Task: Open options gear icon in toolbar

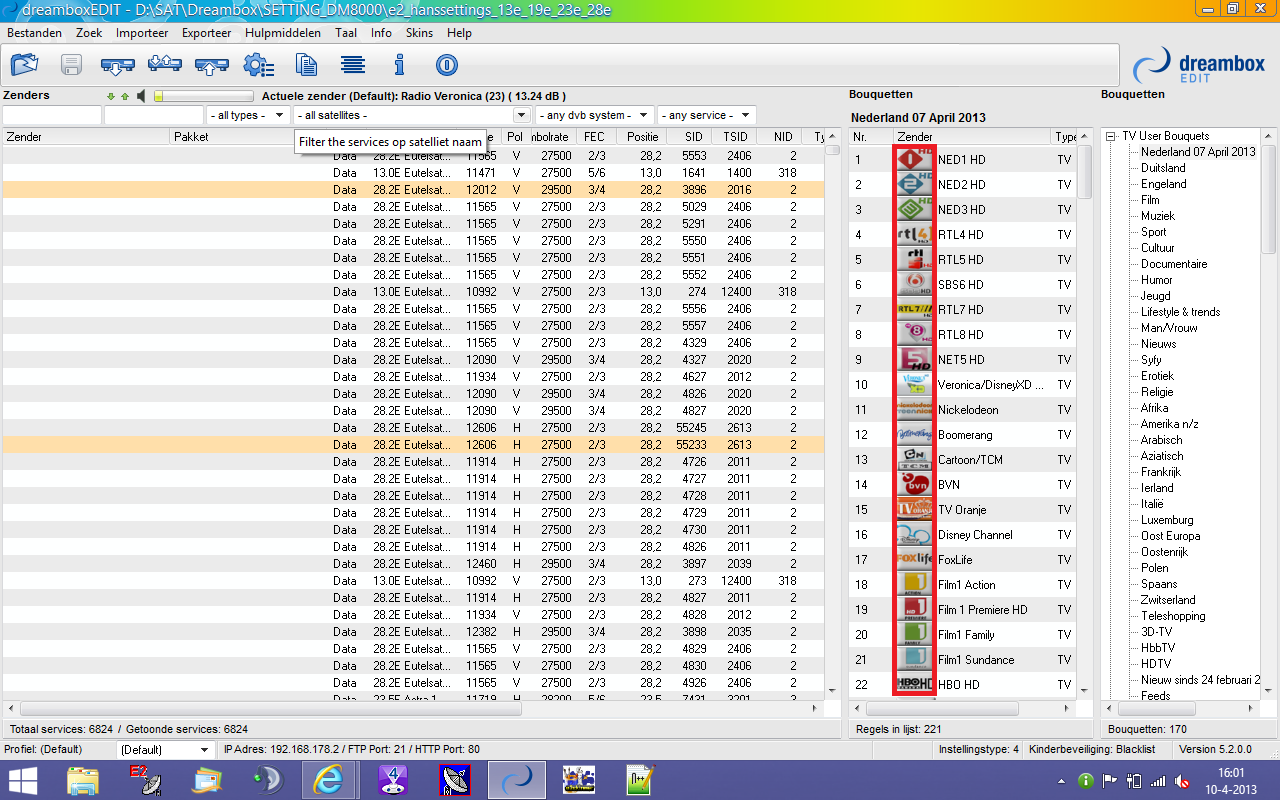Action: coord(258,66)
